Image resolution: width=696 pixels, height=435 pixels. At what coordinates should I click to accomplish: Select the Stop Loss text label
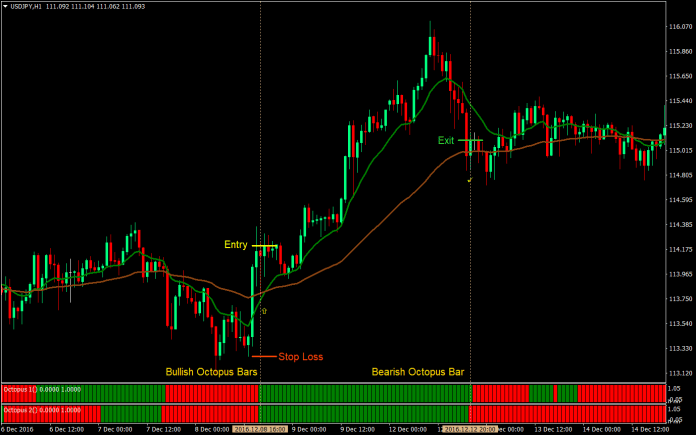click(x=301, y=356)
